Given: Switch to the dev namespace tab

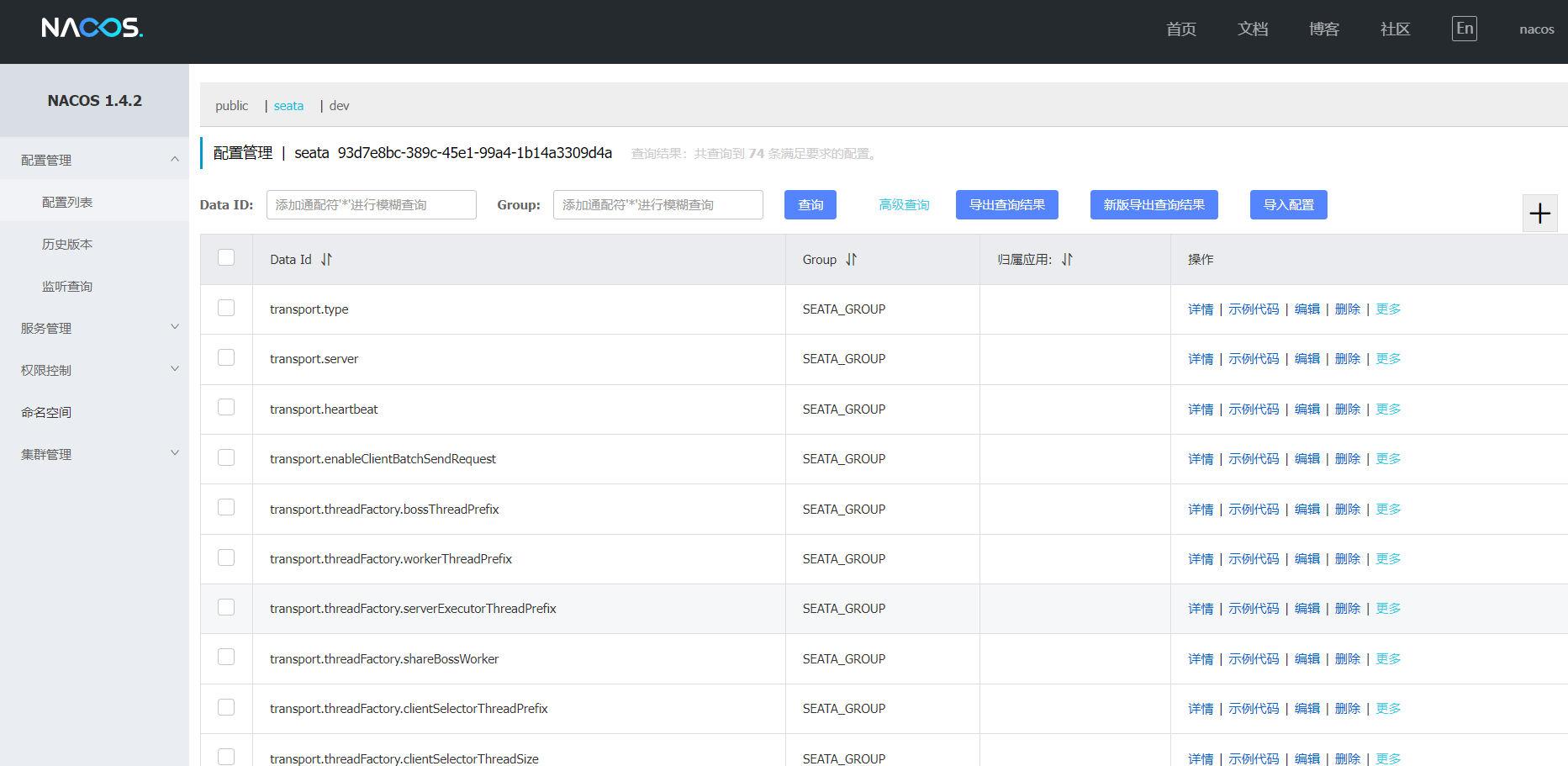Looking at the screenshot, I should [x=339, y=106].
